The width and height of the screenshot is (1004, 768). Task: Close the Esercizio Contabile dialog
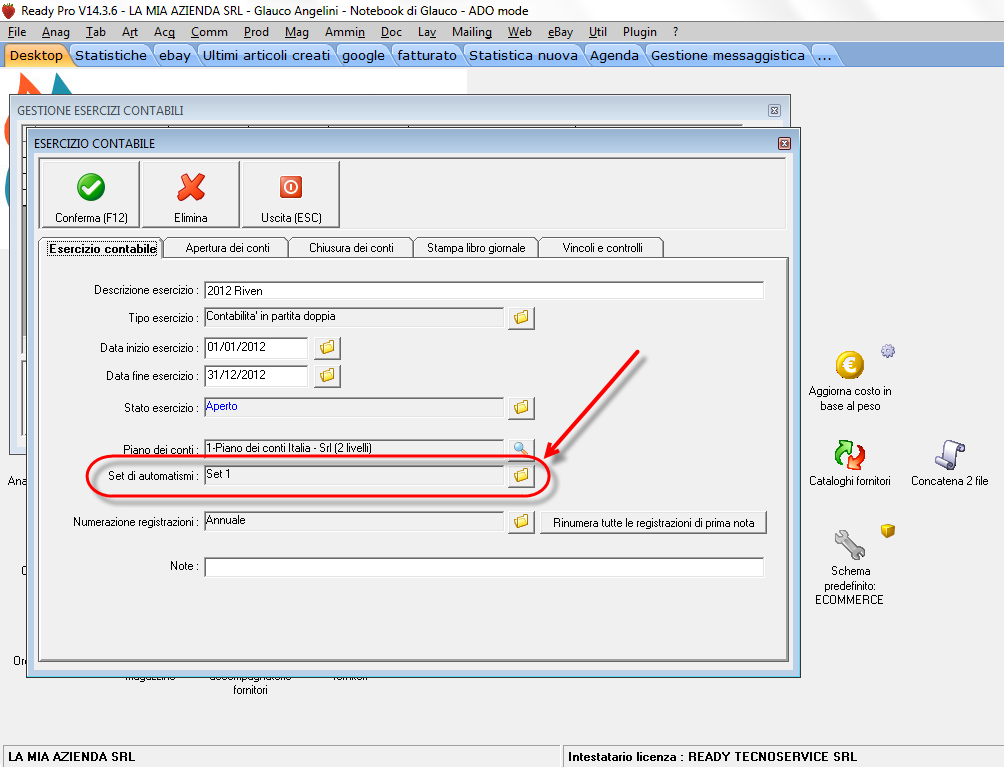click(784, 143)
